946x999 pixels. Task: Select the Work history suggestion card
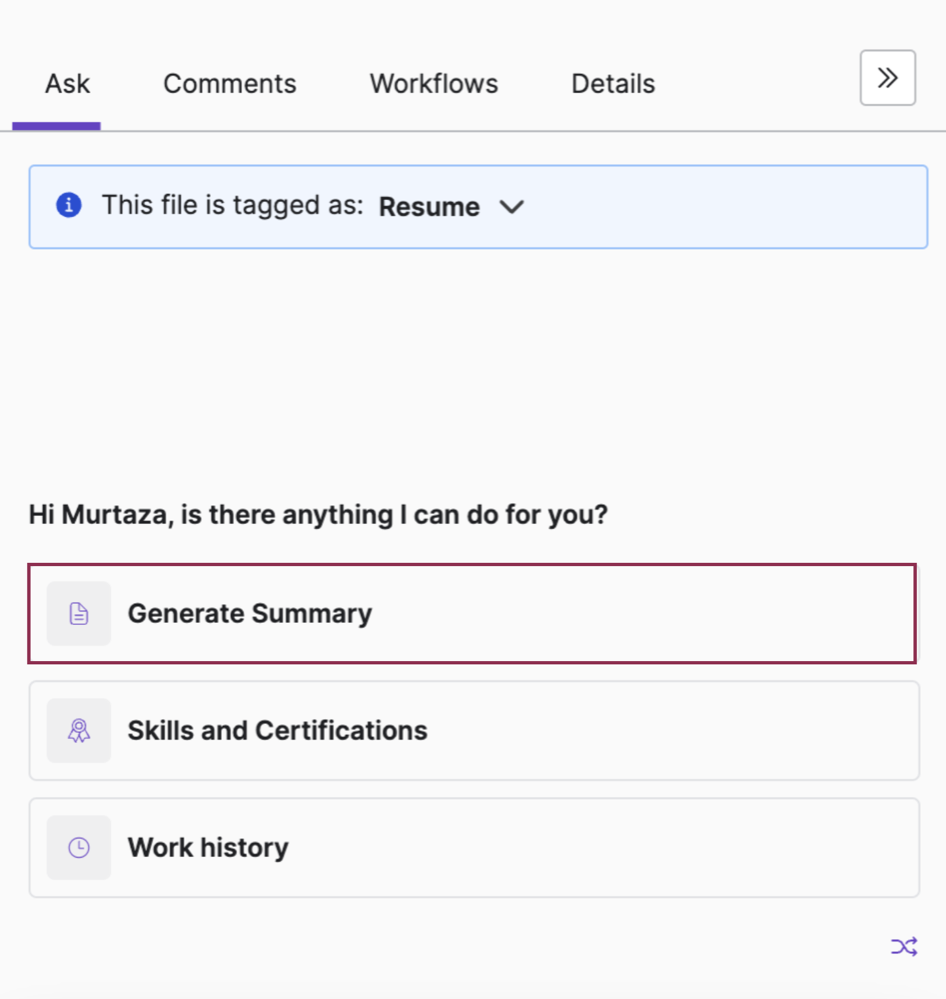[473, 847]
